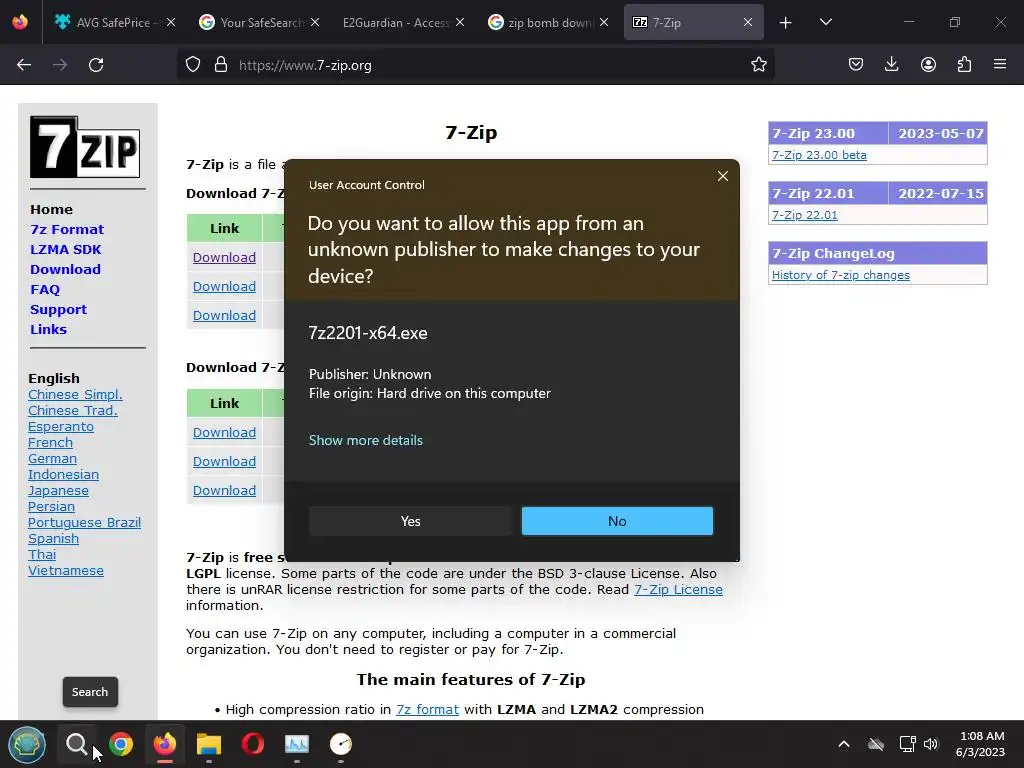Open 7-Zip 22.01 link

click(x=805, y=215)
